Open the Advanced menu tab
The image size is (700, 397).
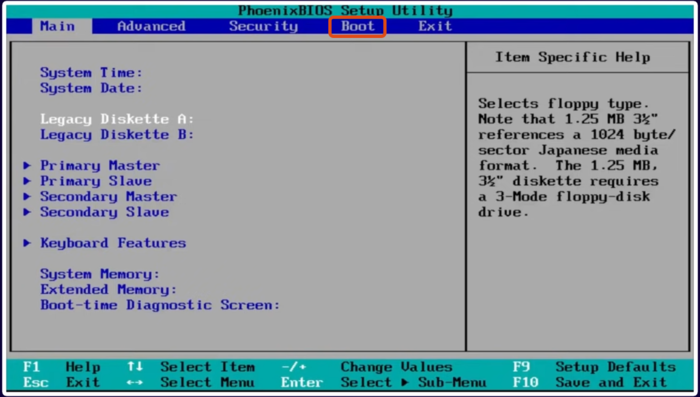pos(151,26)
